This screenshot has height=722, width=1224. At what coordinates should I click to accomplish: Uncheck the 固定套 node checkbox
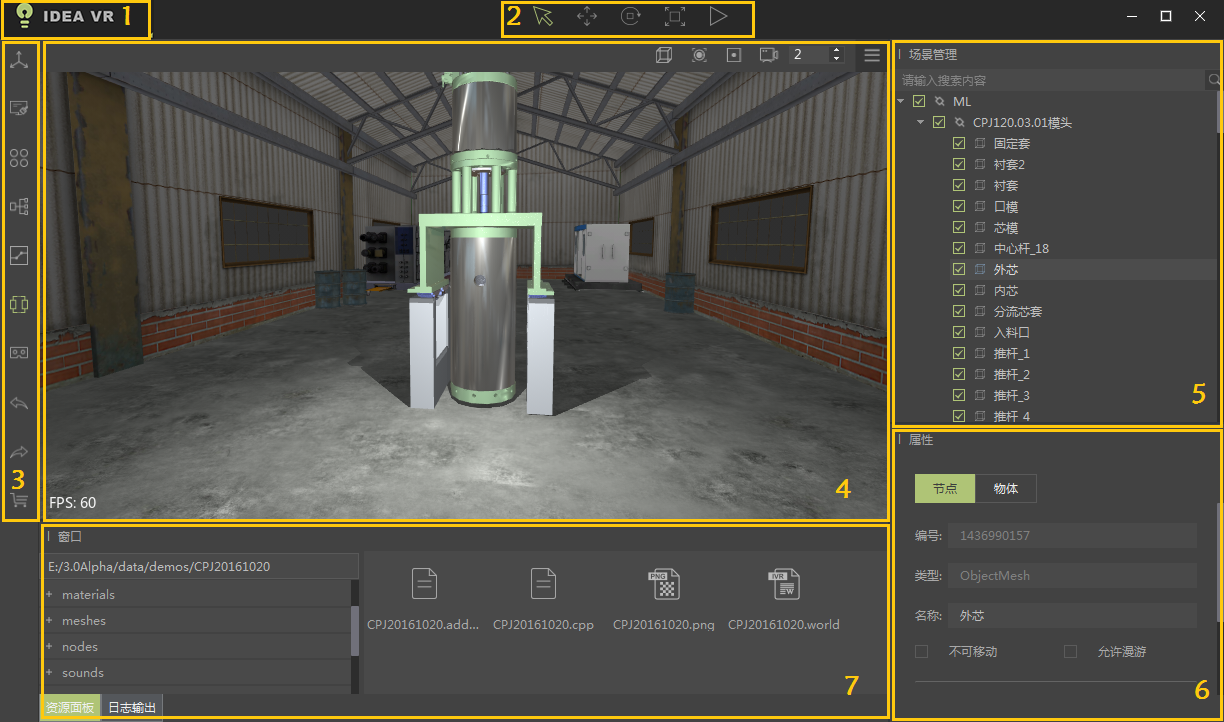959,143
